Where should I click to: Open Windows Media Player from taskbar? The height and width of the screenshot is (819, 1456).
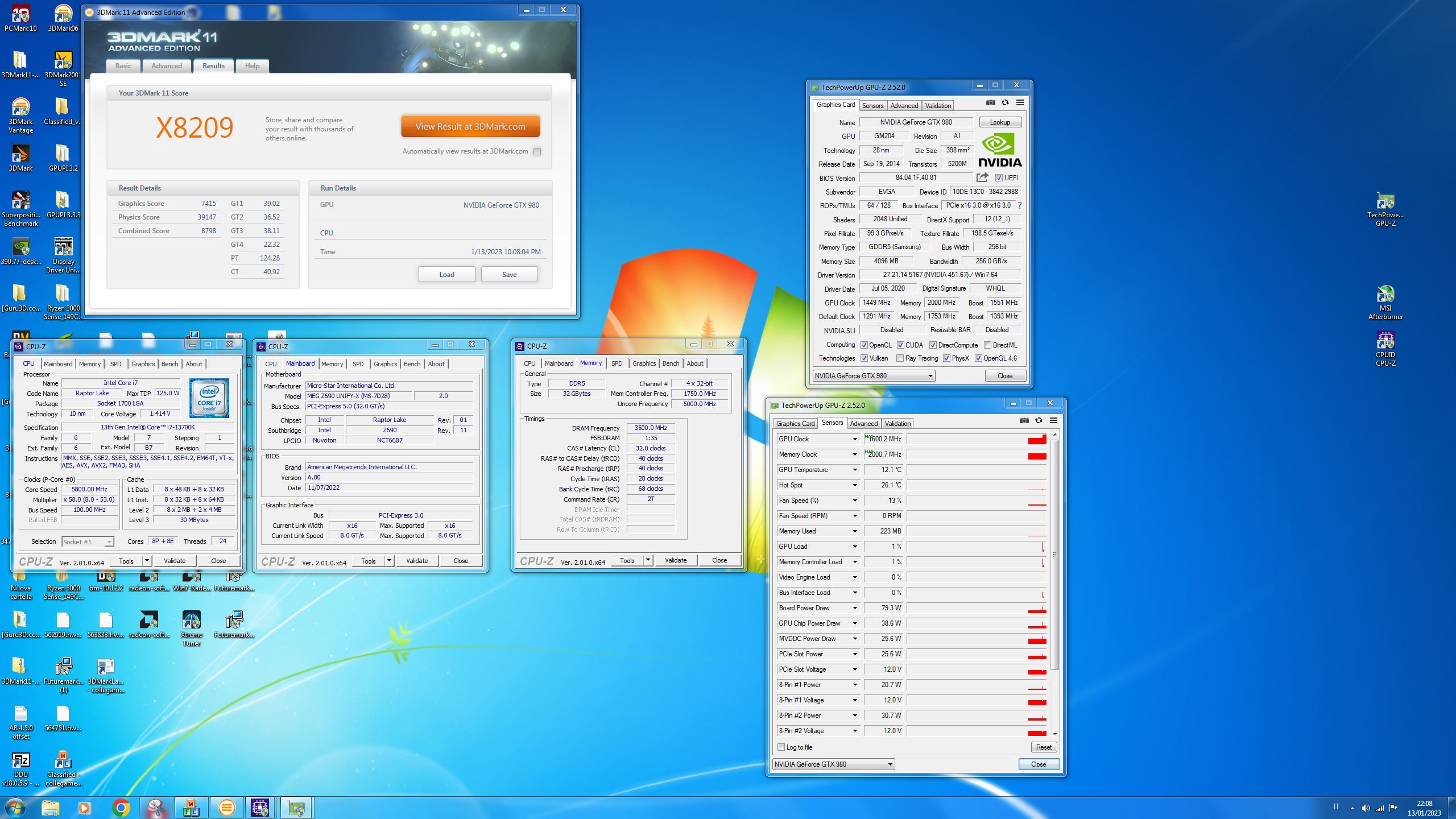[84, 808]
